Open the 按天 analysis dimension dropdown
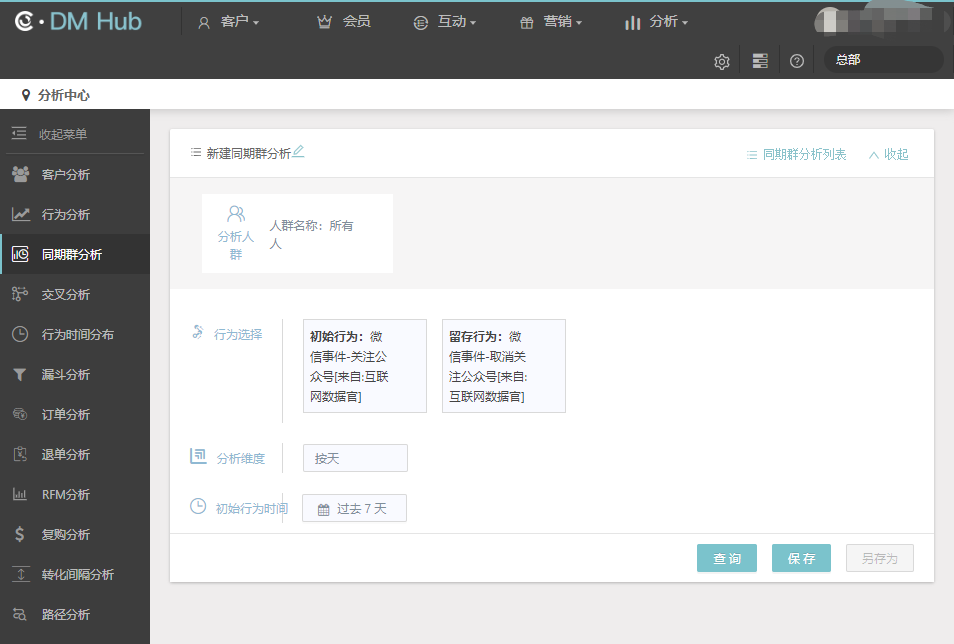 (x=355, y=458)
